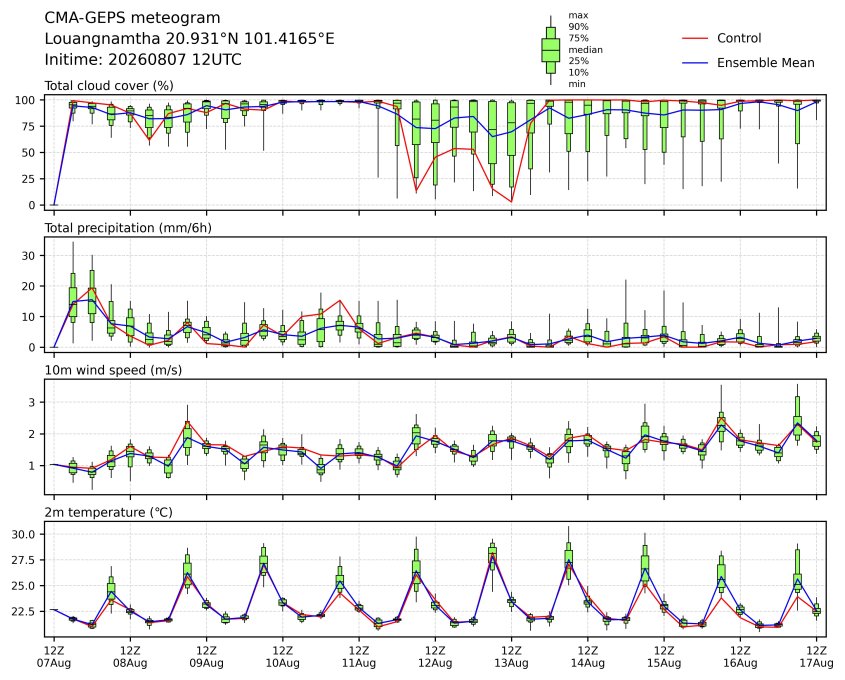Click the 100 tick on cloud cover axis

pos(26,100)
